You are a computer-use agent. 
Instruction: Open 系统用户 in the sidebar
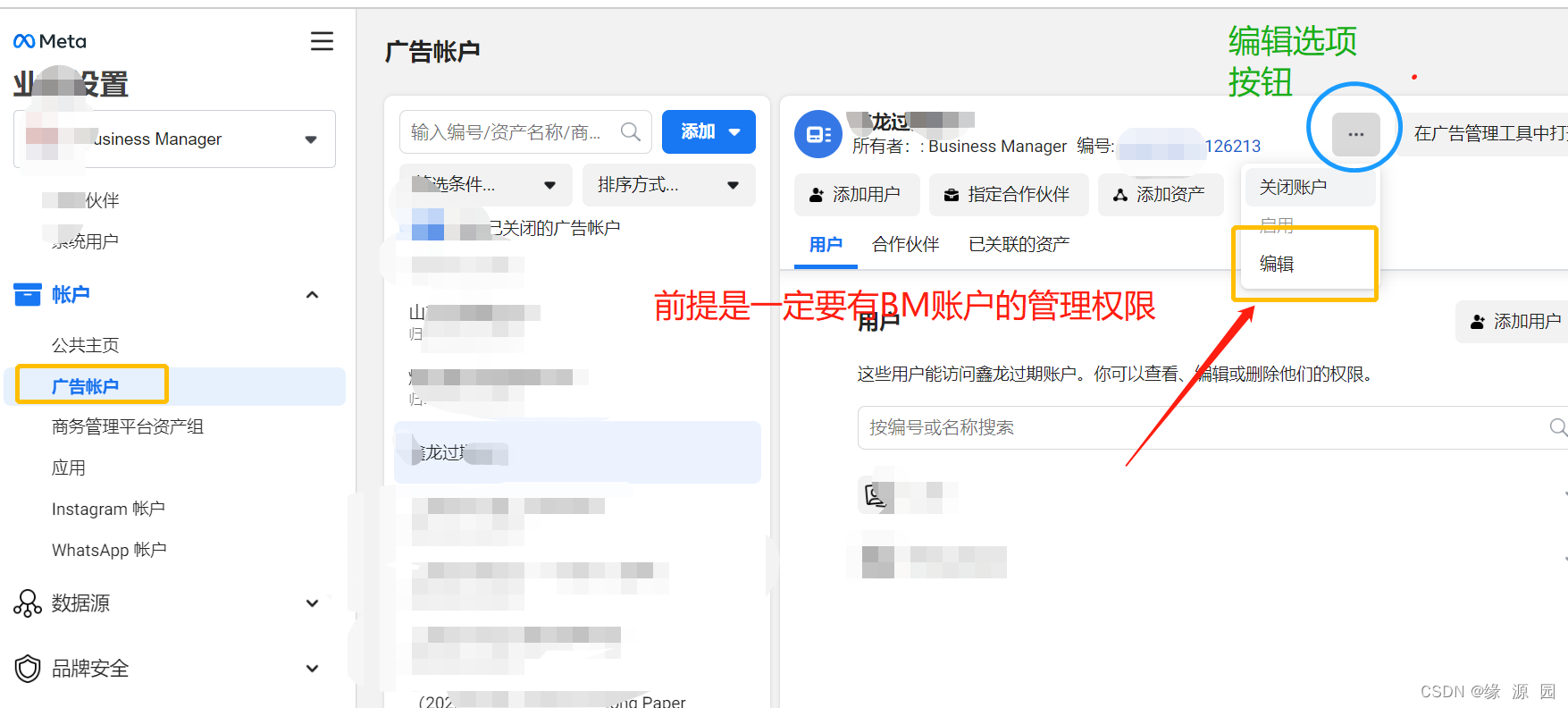tap(85, 241)
